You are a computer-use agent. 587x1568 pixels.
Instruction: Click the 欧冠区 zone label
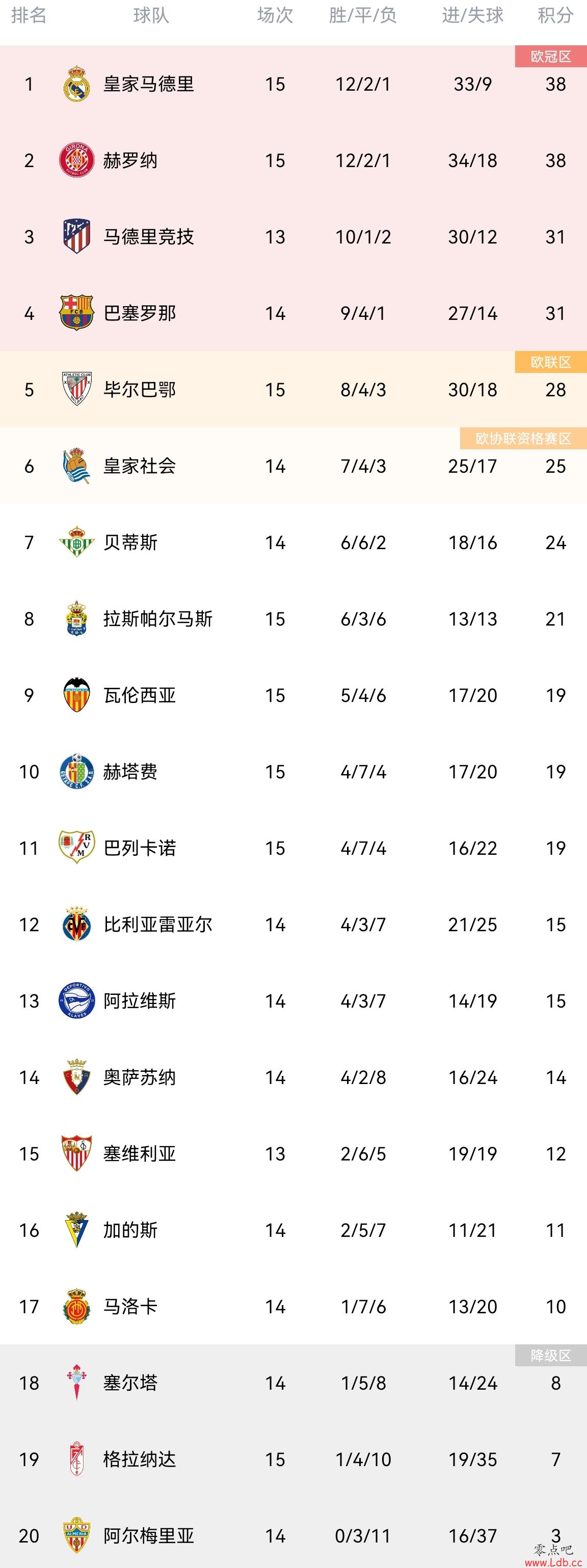(x=551, y=57)
